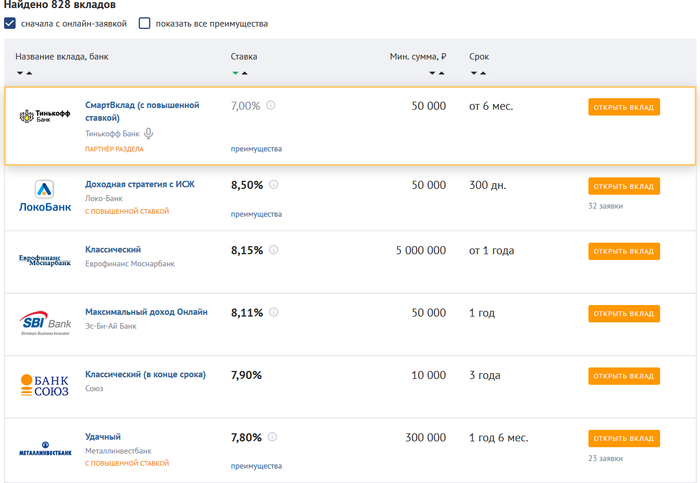Click 'ПАРТНЁР РАЗДЕЛА' label

click(x=114, y=149)
